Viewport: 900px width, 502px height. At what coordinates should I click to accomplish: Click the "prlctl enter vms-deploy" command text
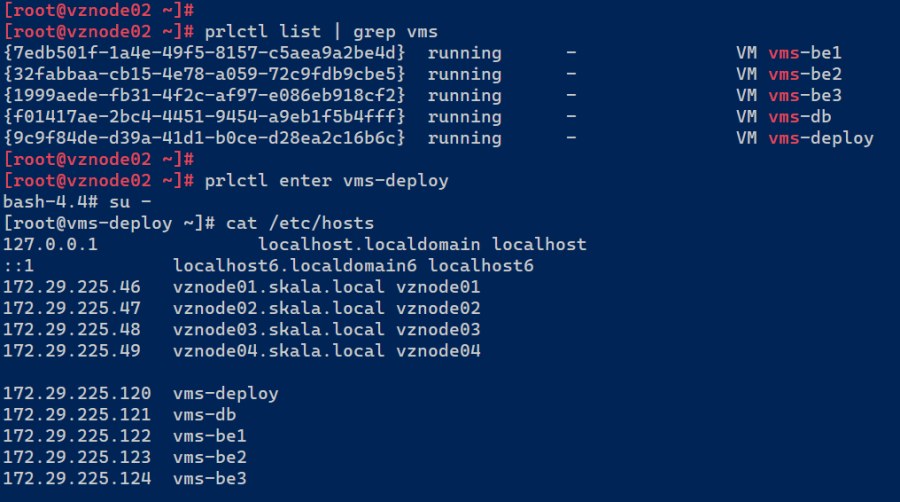[326, 181]
